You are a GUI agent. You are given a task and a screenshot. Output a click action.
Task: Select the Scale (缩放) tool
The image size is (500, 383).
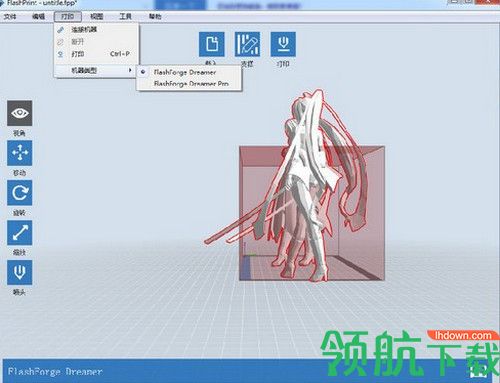click(x=20, y=233)
